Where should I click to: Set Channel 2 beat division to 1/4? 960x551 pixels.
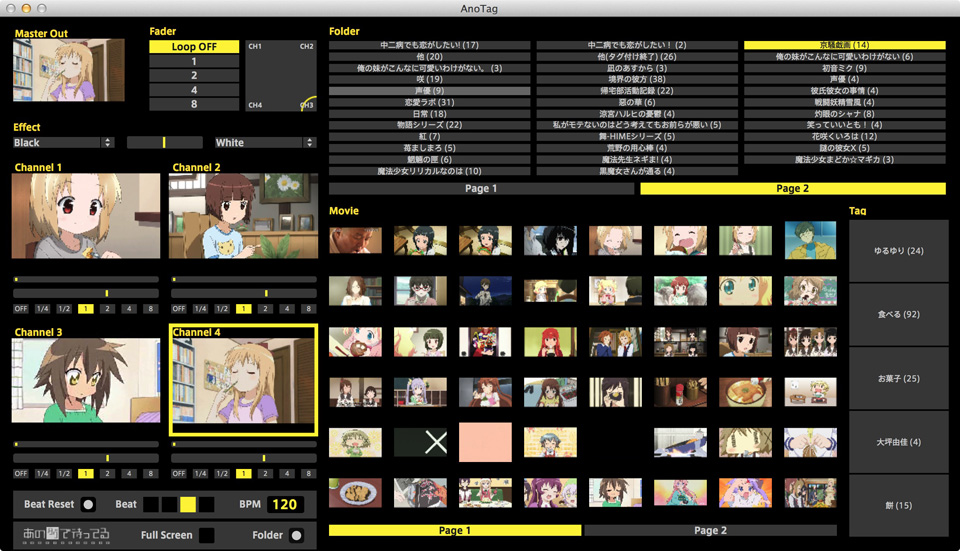click(200, 309)
